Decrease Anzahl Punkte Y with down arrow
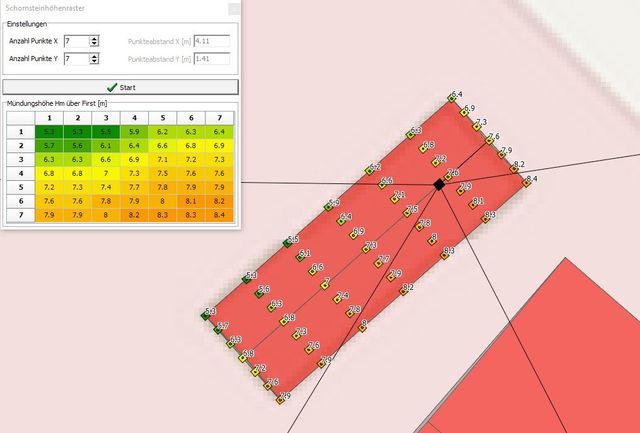This screenshot has width=640, height=433. point(94,61)
